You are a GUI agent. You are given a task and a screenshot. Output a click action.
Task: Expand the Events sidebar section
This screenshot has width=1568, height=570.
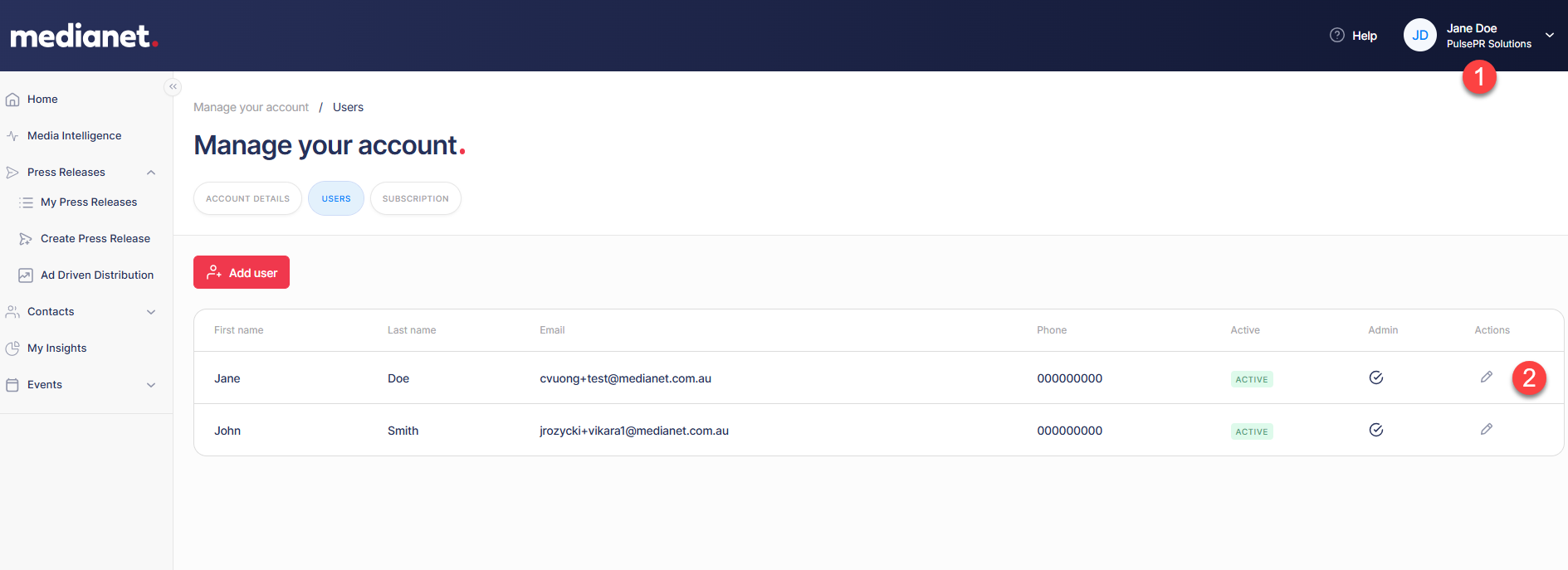[151, 385]
